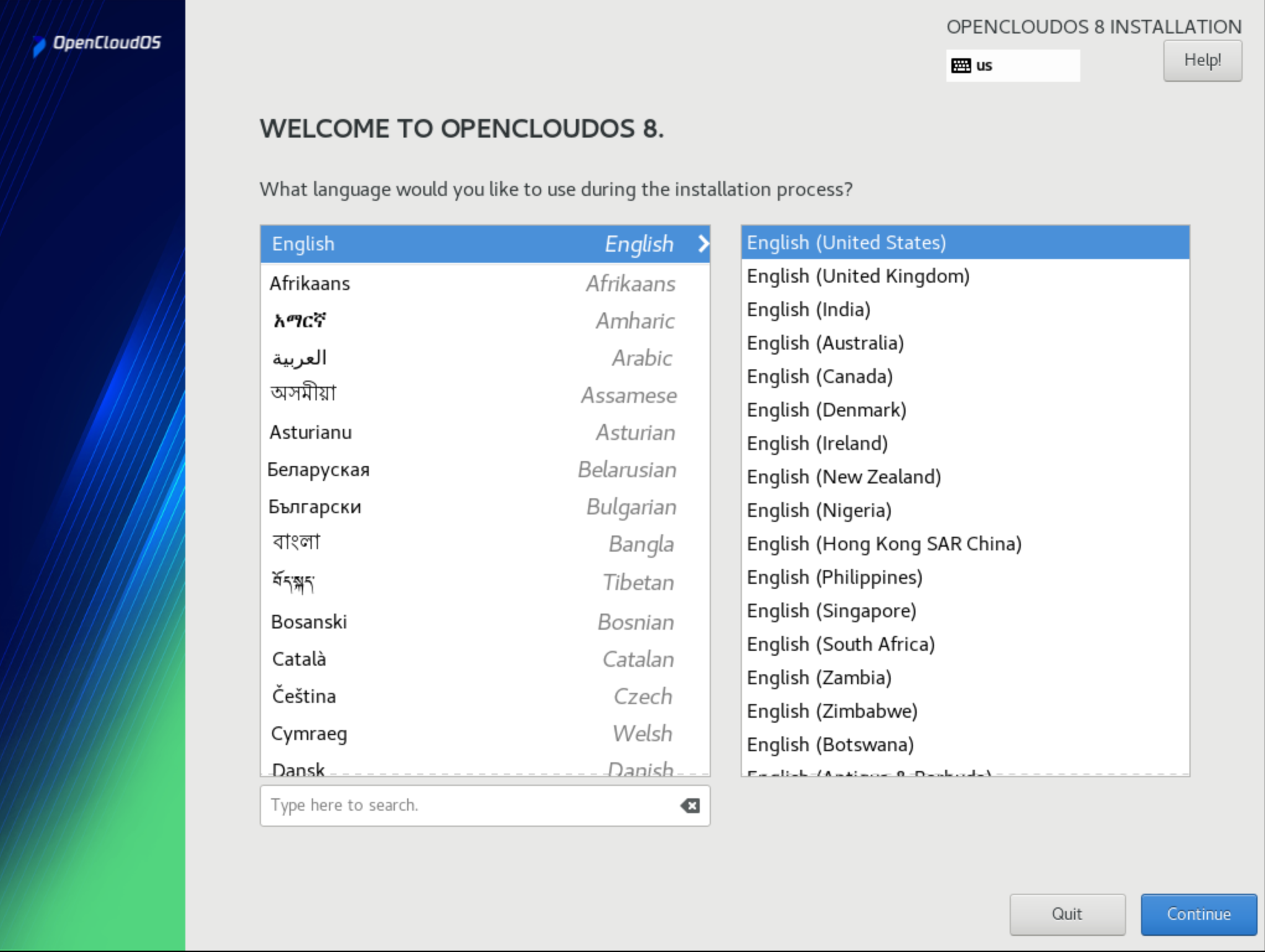This screenshot has height=952, width=1265.
Task: Click the chevron arrow on English row
Action: (703, 244)
